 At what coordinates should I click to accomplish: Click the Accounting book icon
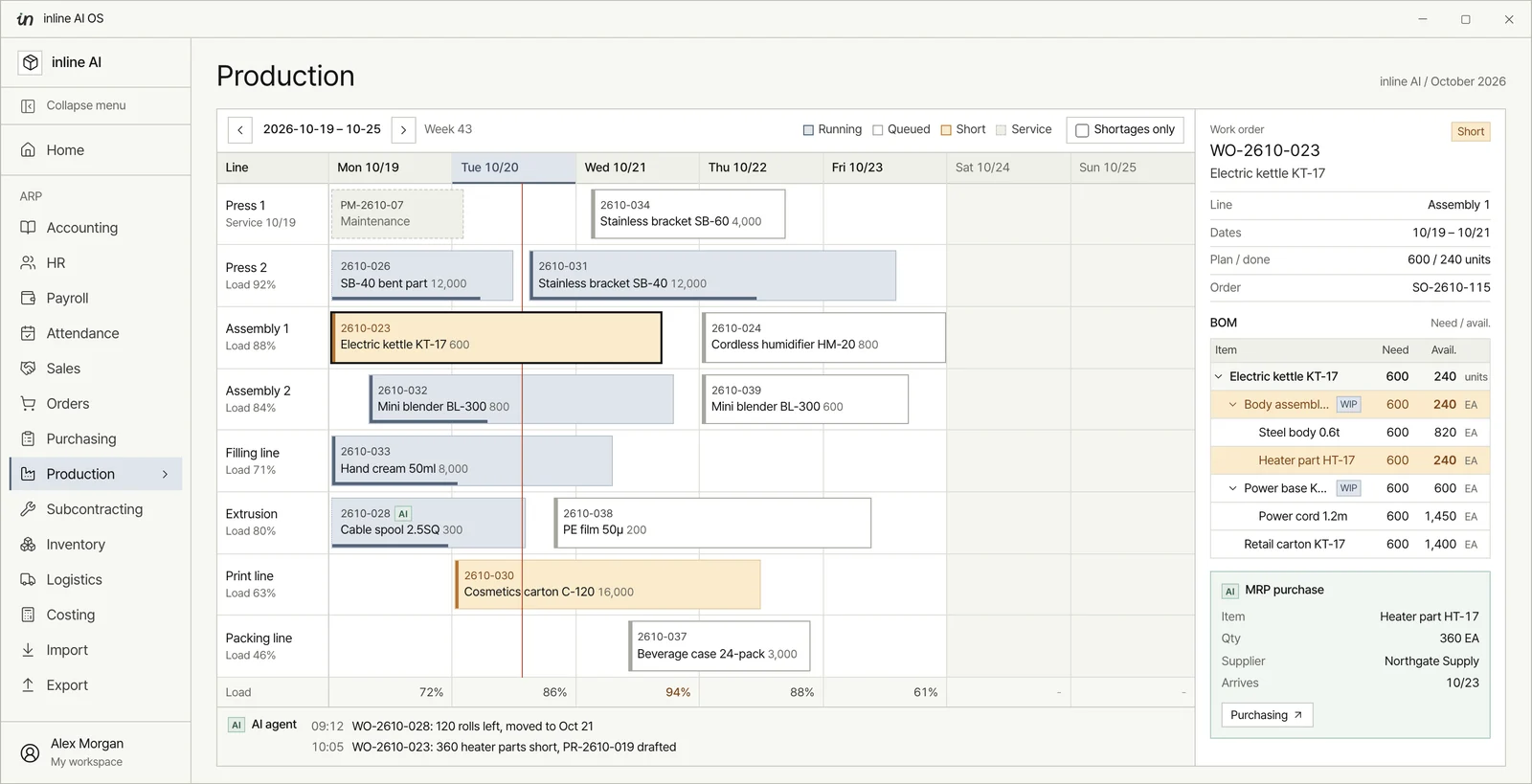[x=28, y=228]
